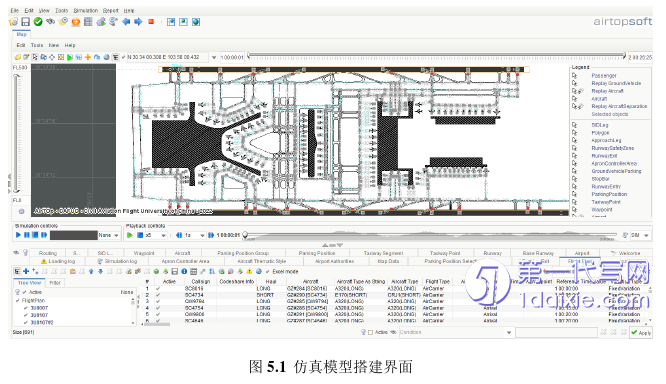Click the blue plus add-row icon
The height and width of the screenshot is (384, 666).
[x=26, y=271]
